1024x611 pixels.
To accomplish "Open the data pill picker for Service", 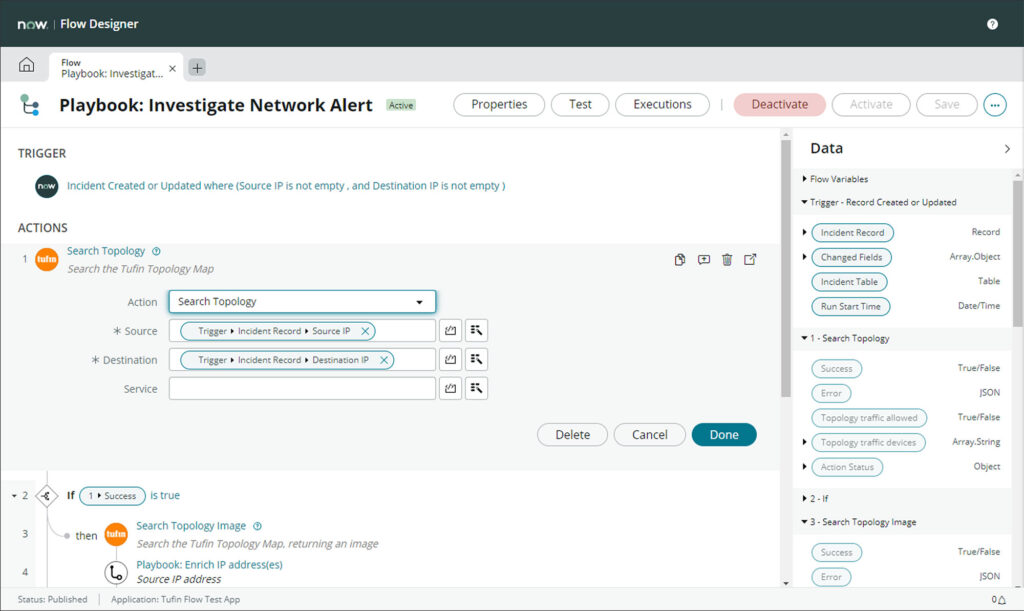I will click(x=476, y=389).
